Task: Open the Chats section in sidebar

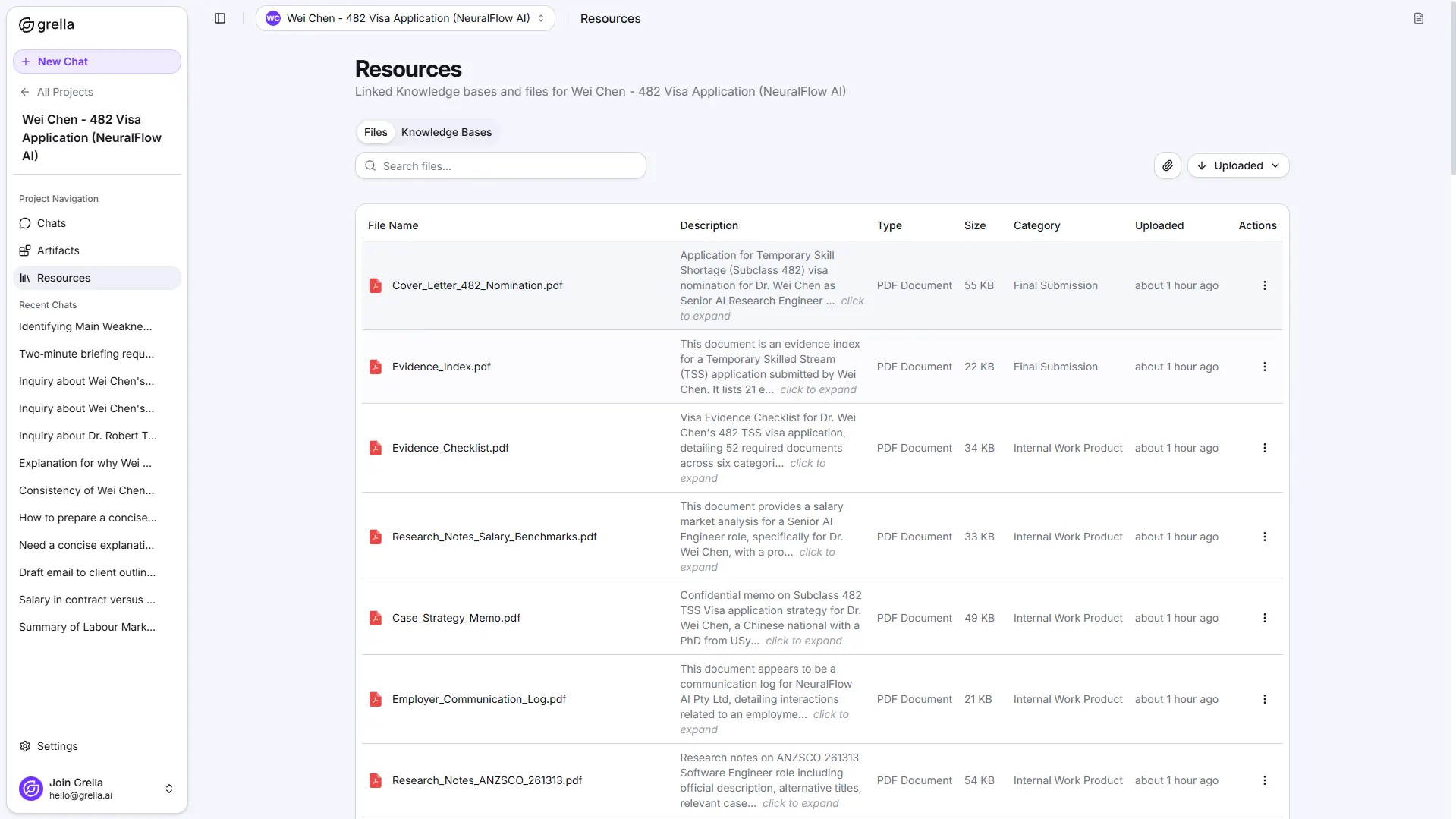Action: [51, 222]
